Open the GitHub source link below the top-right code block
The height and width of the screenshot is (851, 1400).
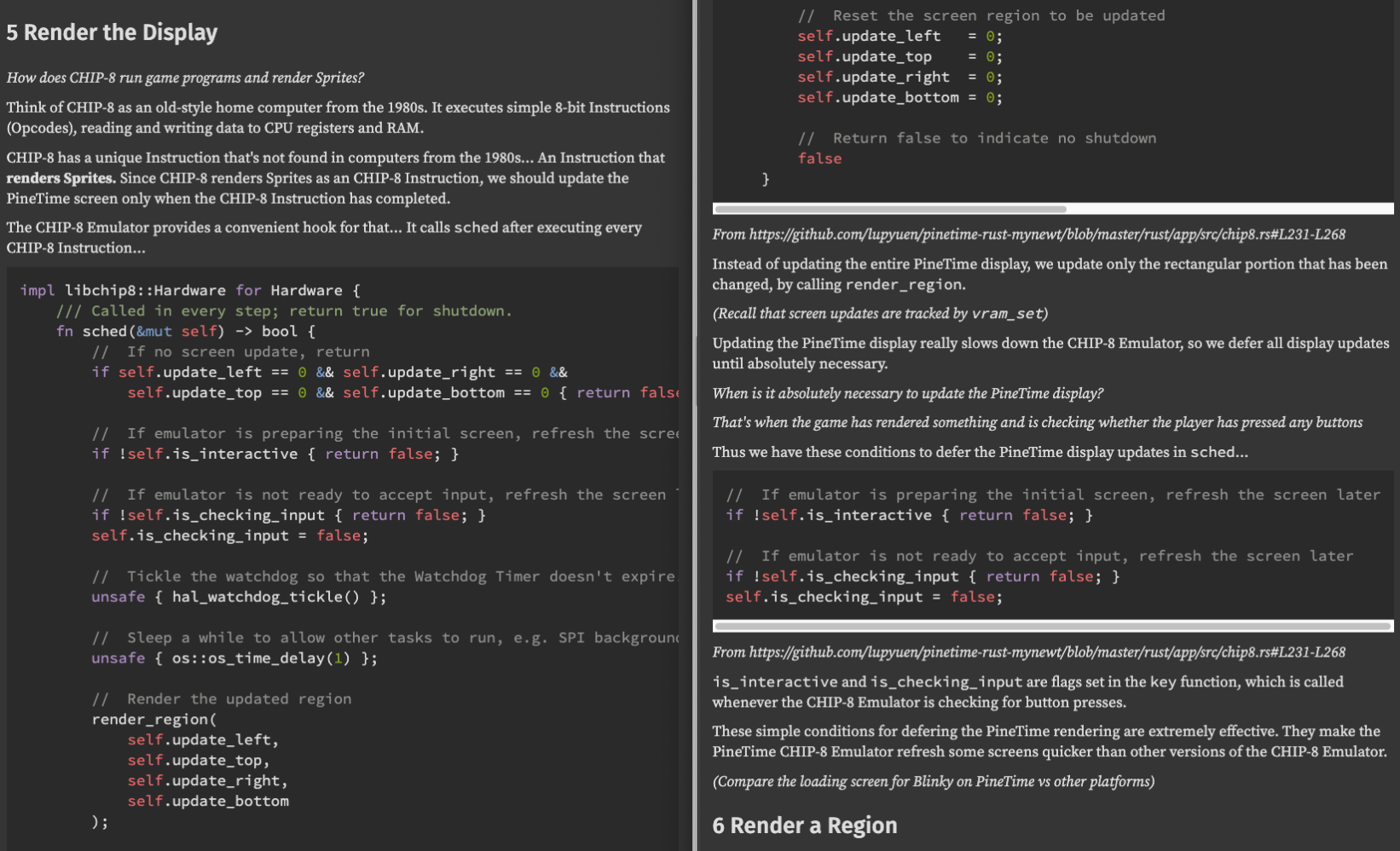[1028, 234]
